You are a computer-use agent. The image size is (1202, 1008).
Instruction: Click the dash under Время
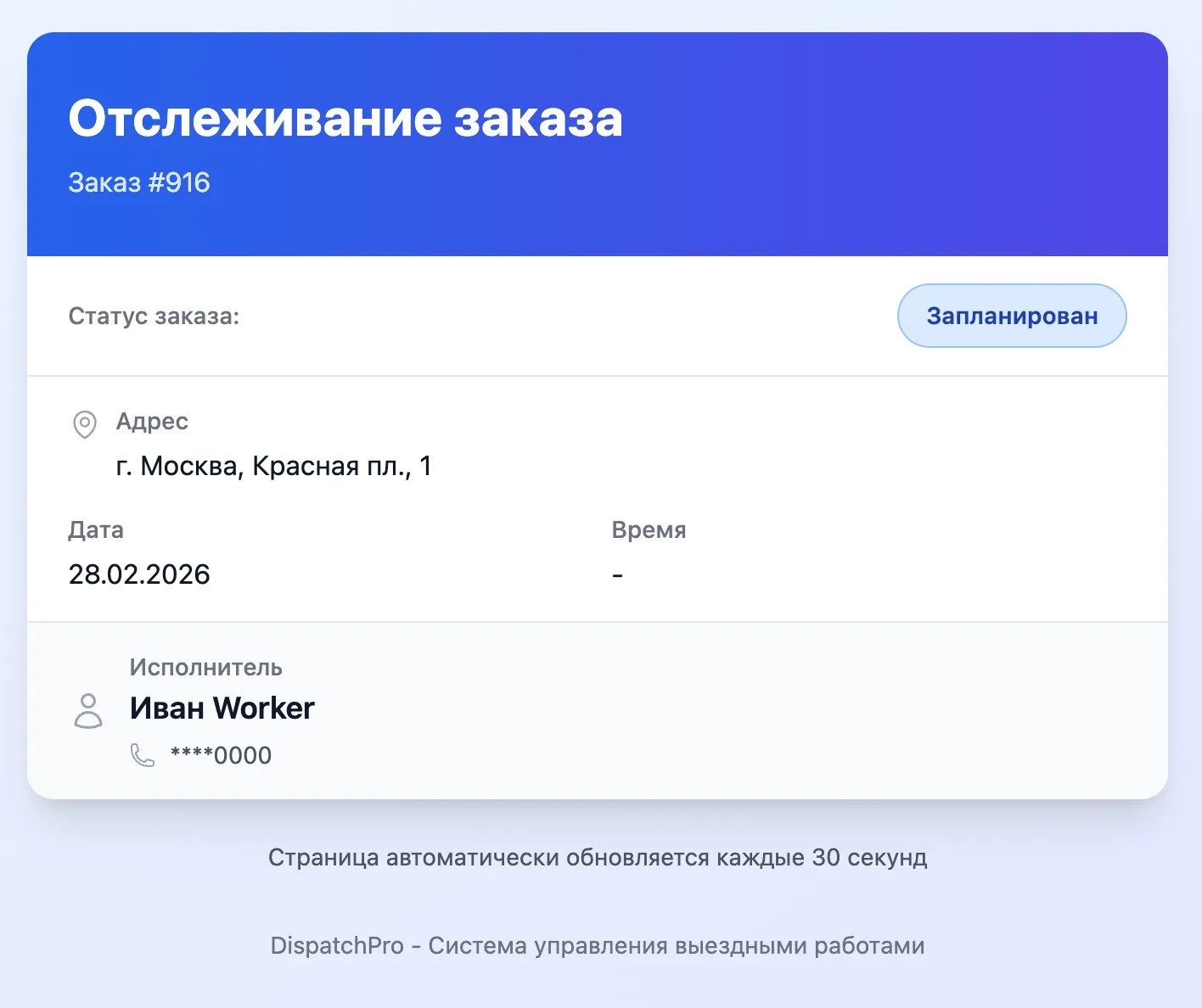point(618,574)
